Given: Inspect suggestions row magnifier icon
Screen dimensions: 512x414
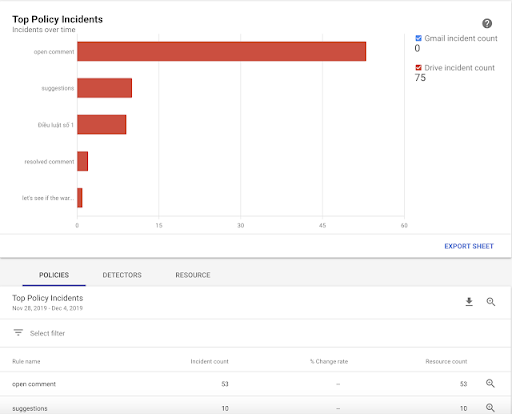Looking at the screenshot, I should [490, 408].
